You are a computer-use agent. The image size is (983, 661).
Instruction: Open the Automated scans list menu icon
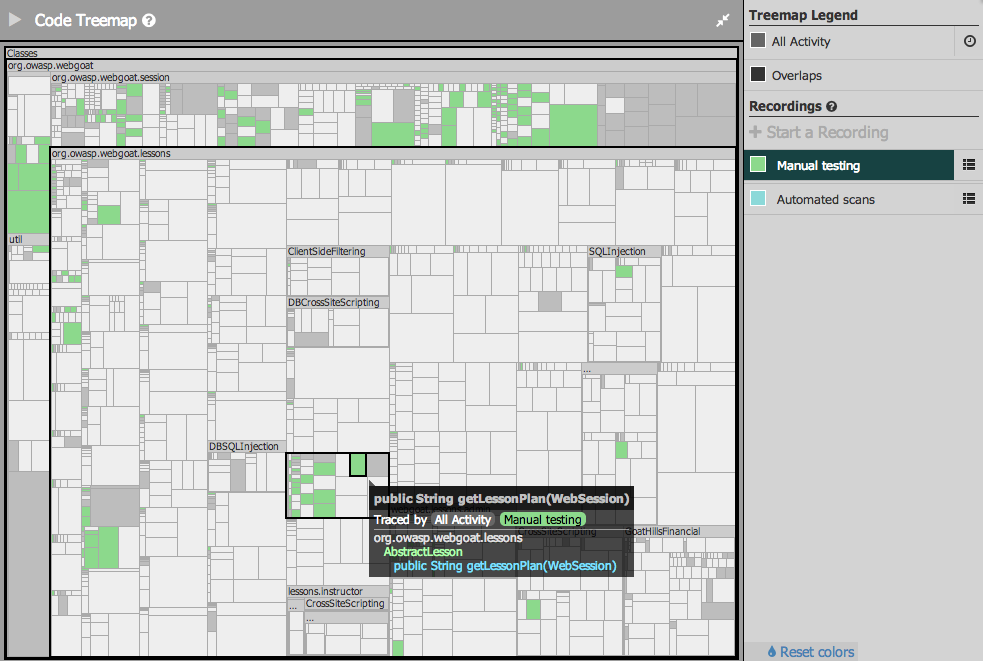(968, 199)
